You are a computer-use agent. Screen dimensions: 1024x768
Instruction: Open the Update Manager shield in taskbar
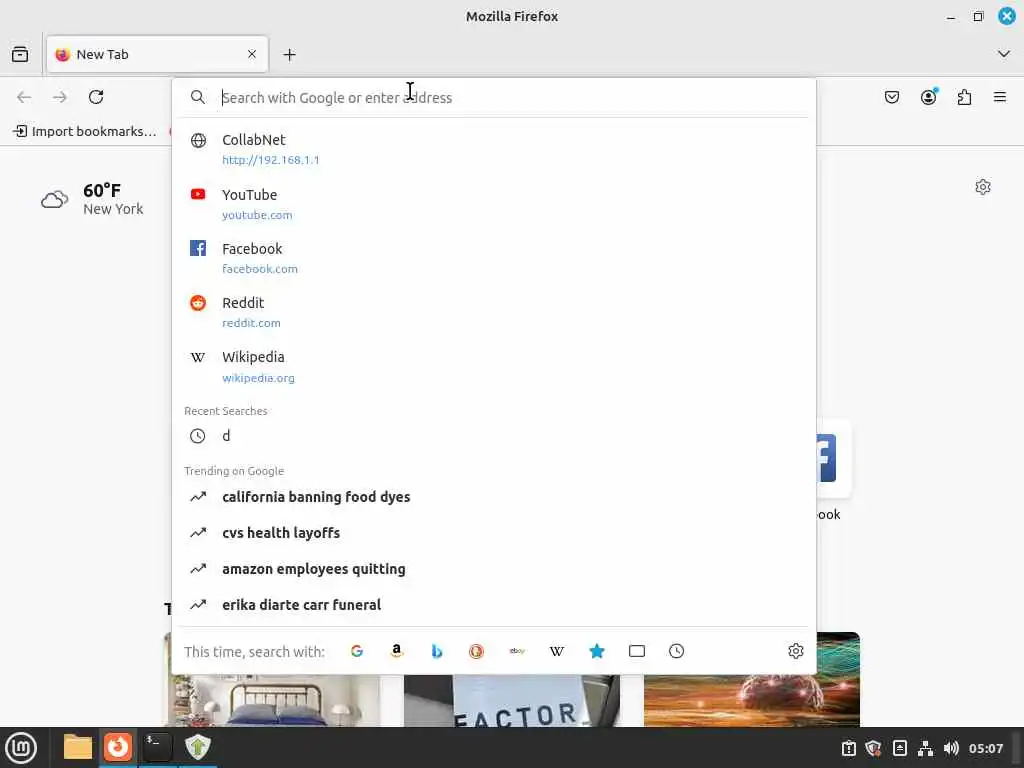pyautogui.click(x=197, y=747)
